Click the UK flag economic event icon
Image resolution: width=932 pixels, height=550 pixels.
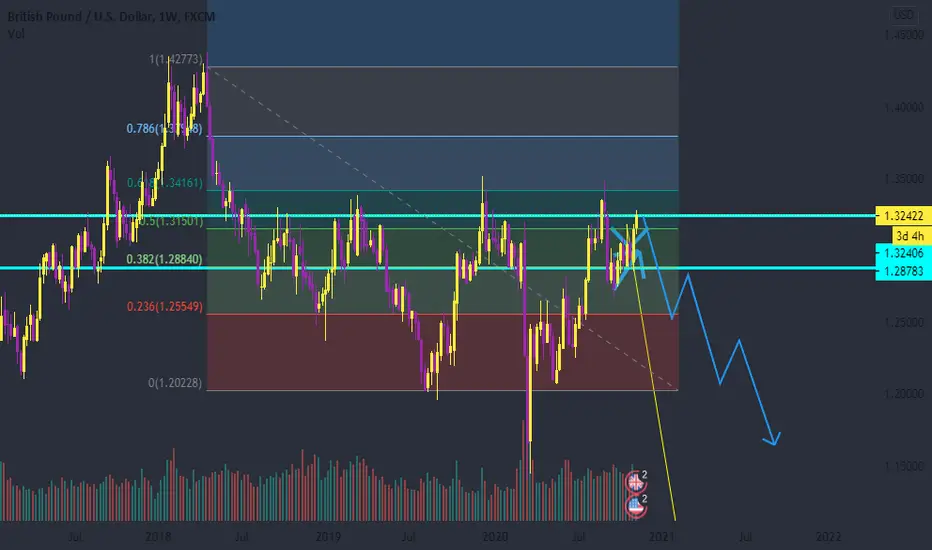coord(635,482)
